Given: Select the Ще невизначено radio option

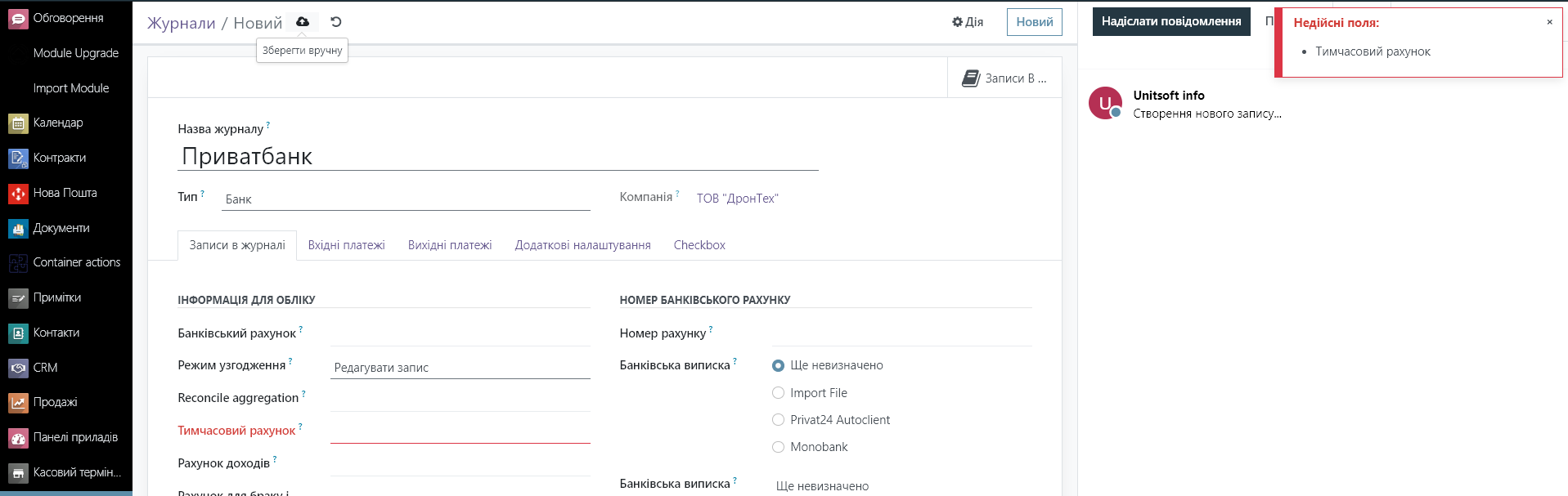Looking at the screenshot, I should (x=778, y=366).
